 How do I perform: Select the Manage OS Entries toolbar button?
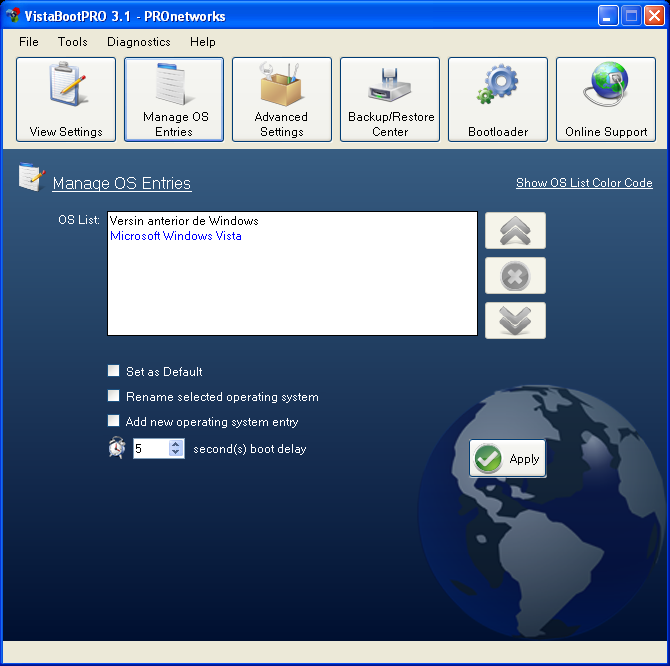coord(174,99)
